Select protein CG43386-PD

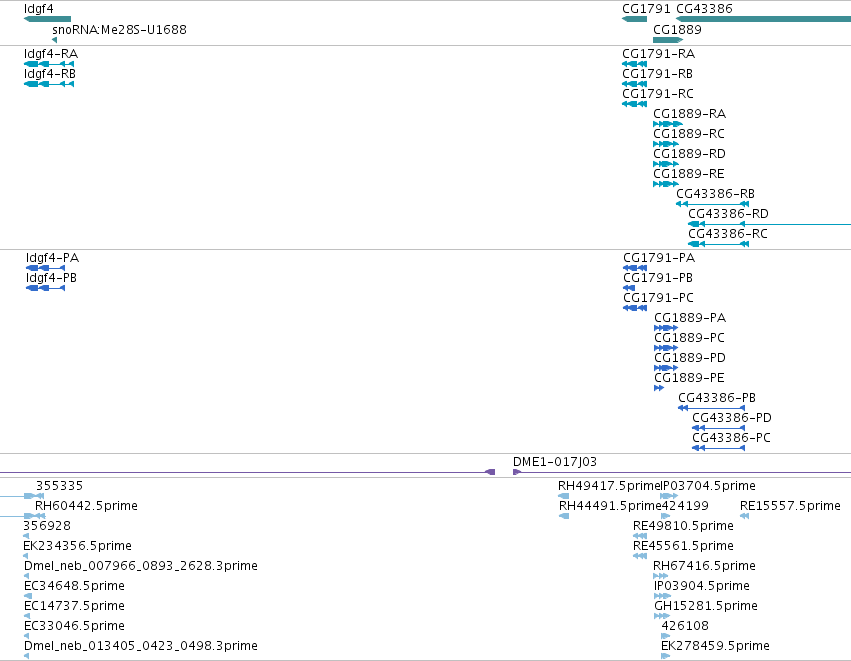[x=732, y=418]
